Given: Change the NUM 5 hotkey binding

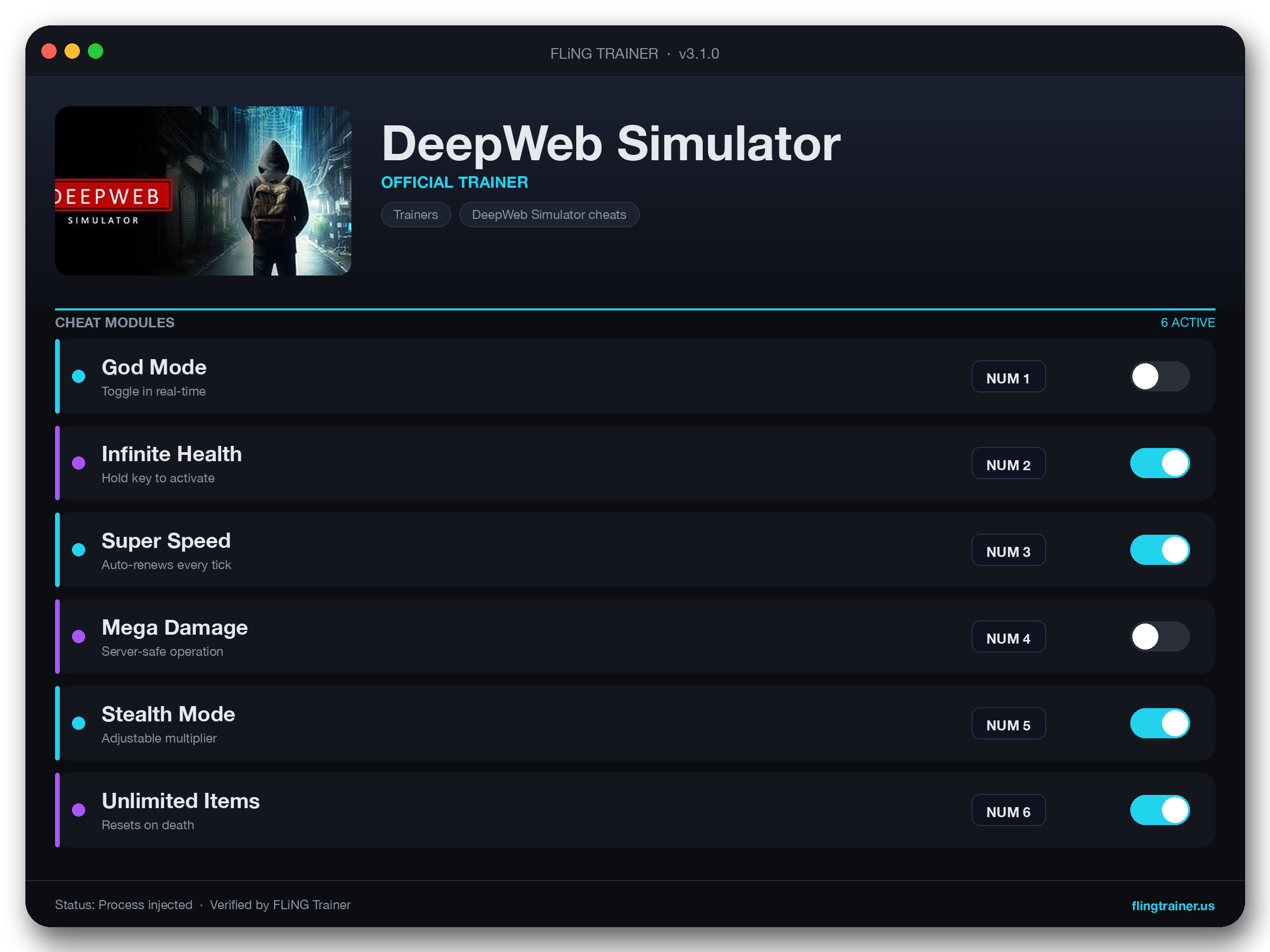Looking at the screenshot, I should [1008, 724].
